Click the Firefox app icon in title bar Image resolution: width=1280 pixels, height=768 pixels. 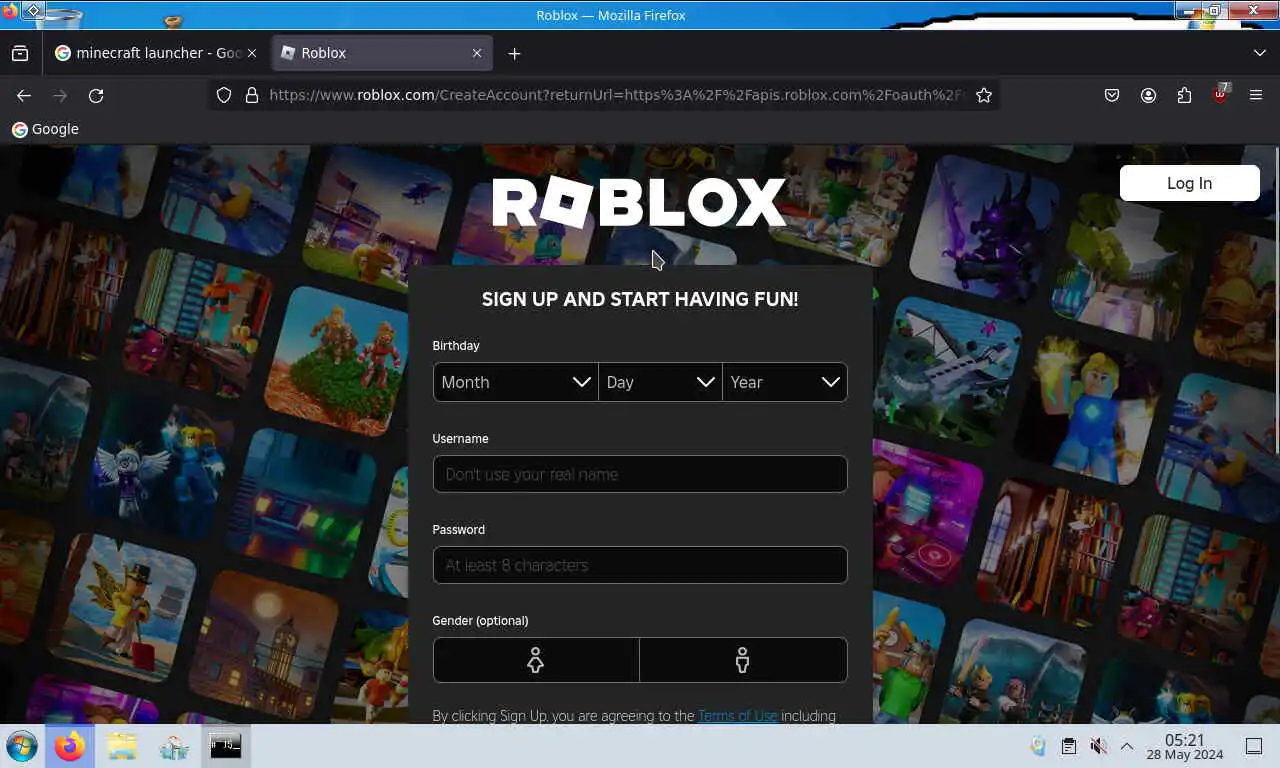pyautogui.click(x=9, y=11)
